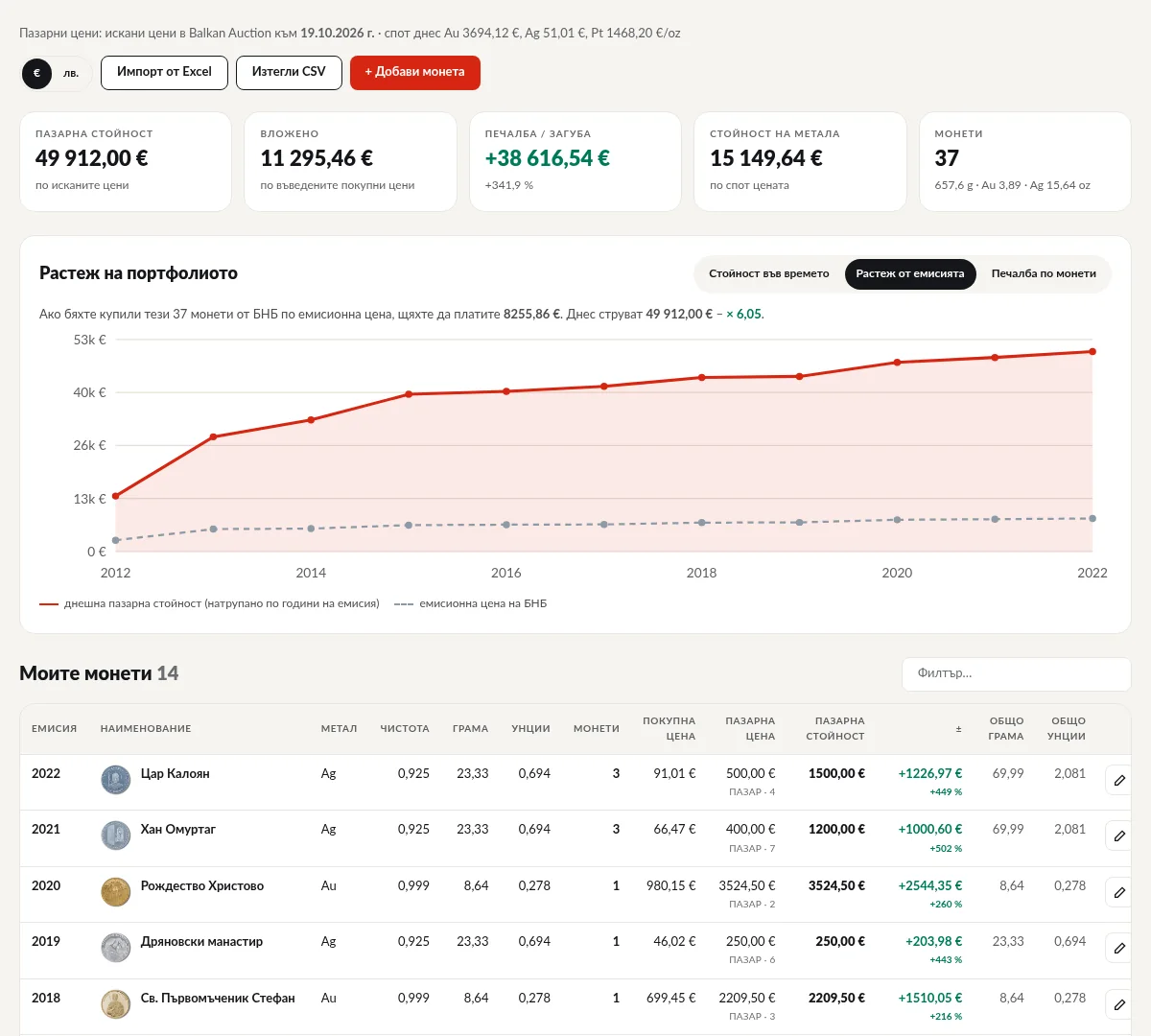The width and height of the screenshot is (1151, 1036).
Task: Sort by ОБЩО УНЦИИ column header
Action: point(1068,729)
